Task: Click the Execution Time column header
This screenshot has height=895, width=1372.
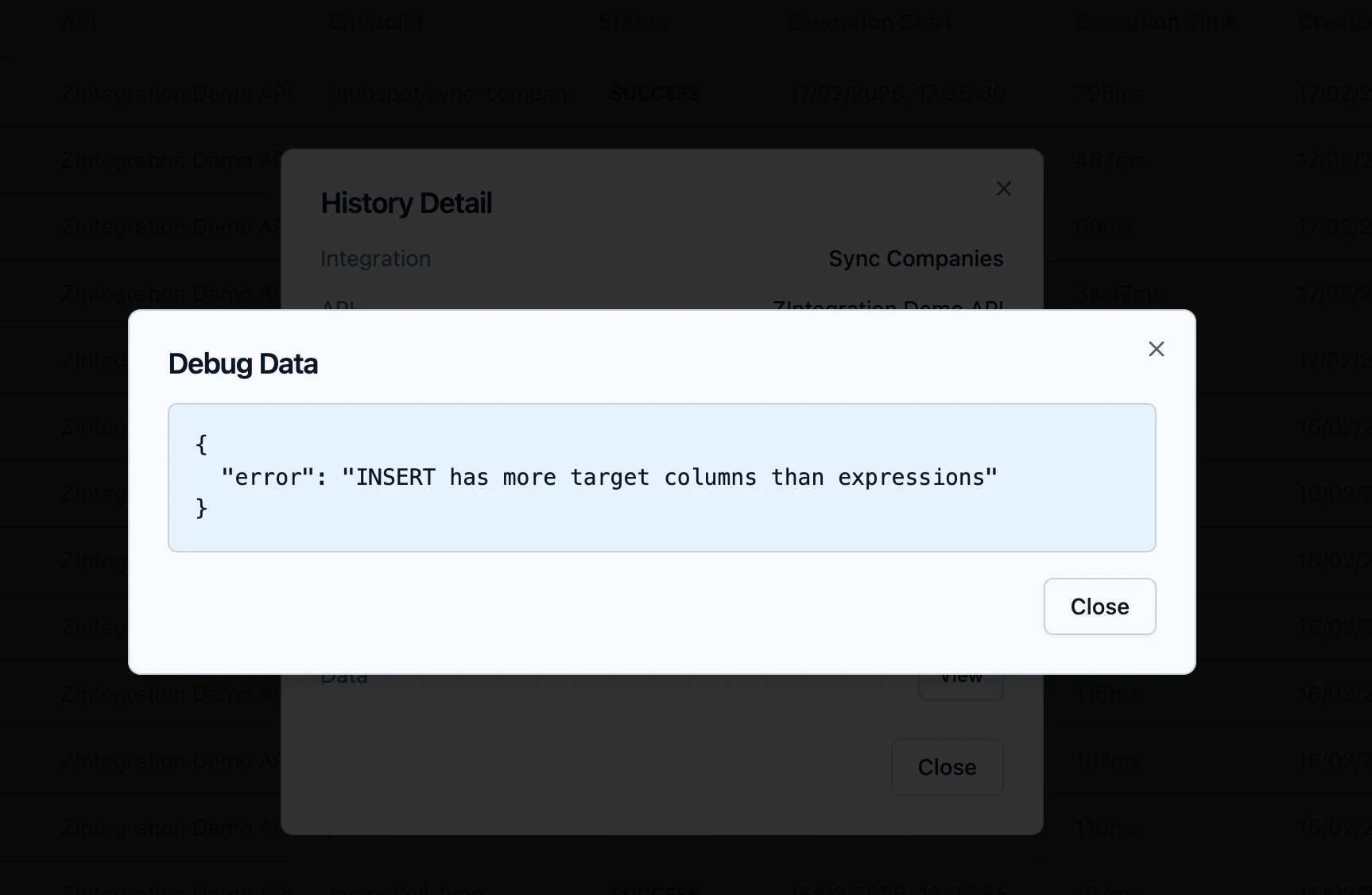Action: (1157, 22)
